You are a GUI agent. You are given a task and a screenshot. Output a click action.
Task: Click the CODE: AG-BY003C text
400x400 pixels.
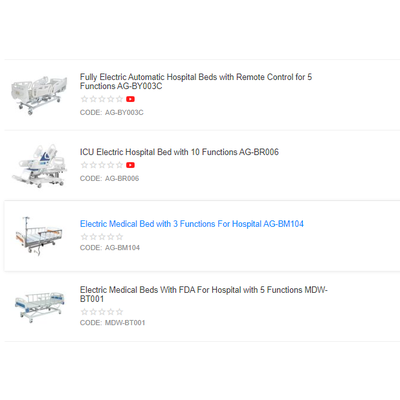tap(112, 112)
